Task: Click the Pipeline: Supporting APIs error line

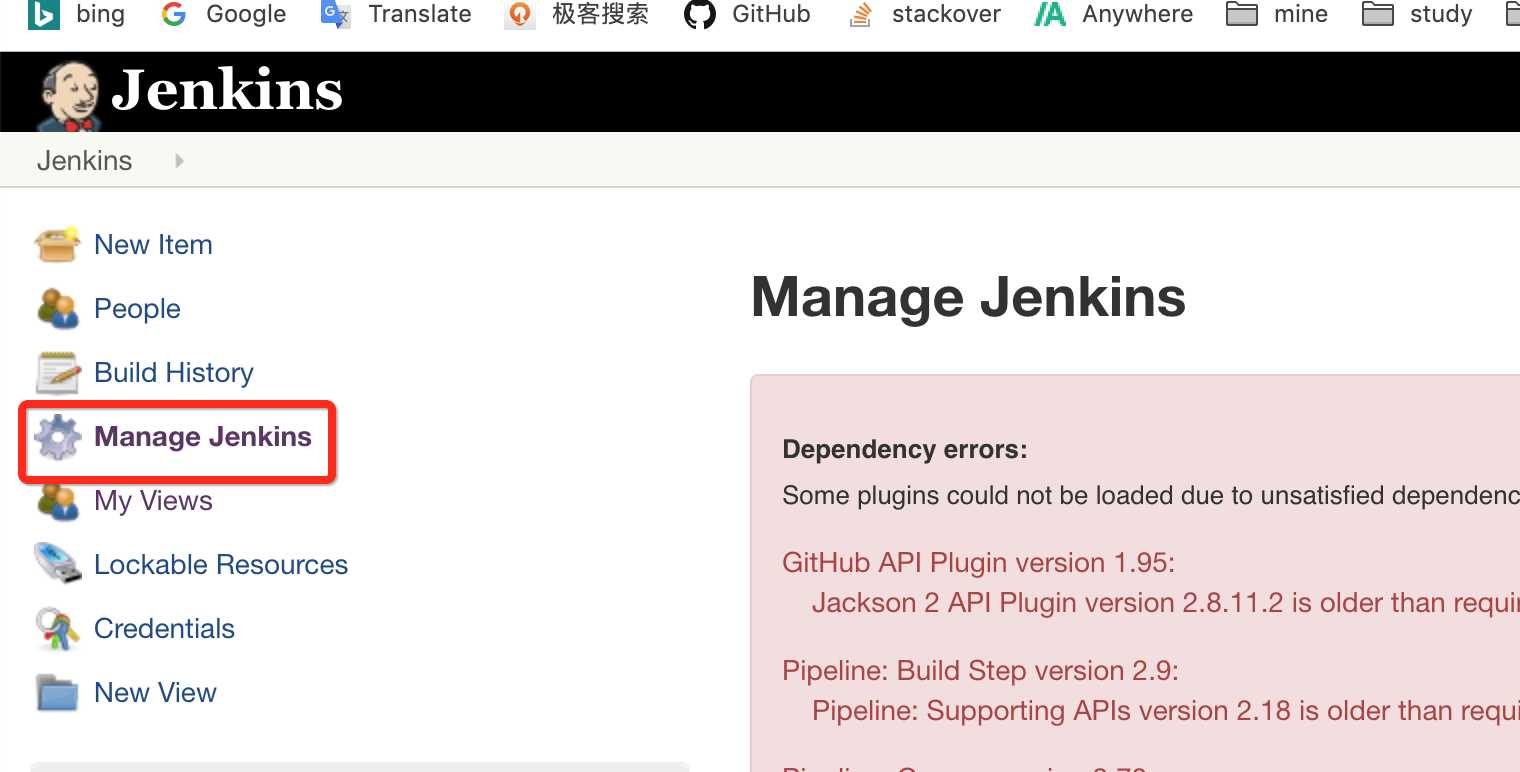Action: [1166, 711]
